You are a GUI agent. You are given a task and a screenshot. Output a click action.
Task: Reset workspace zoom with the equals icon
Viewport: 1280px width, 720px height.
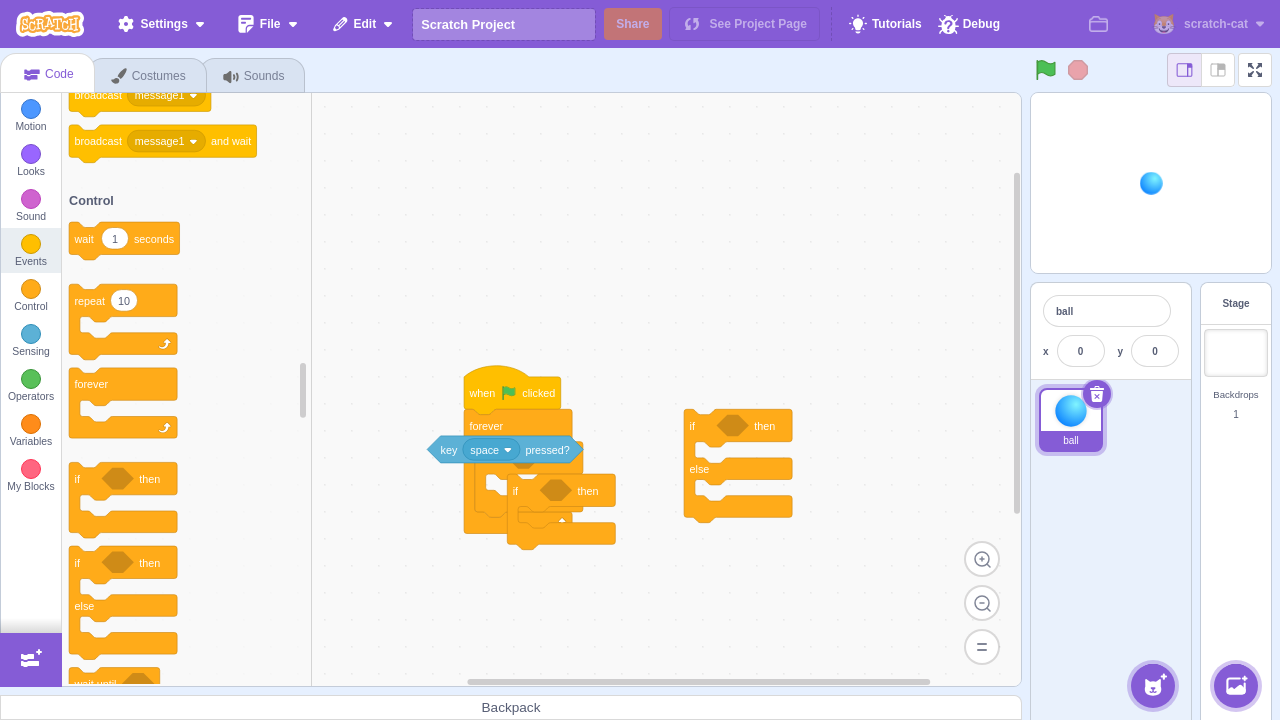pyautogui.click(x=982, y=647)
